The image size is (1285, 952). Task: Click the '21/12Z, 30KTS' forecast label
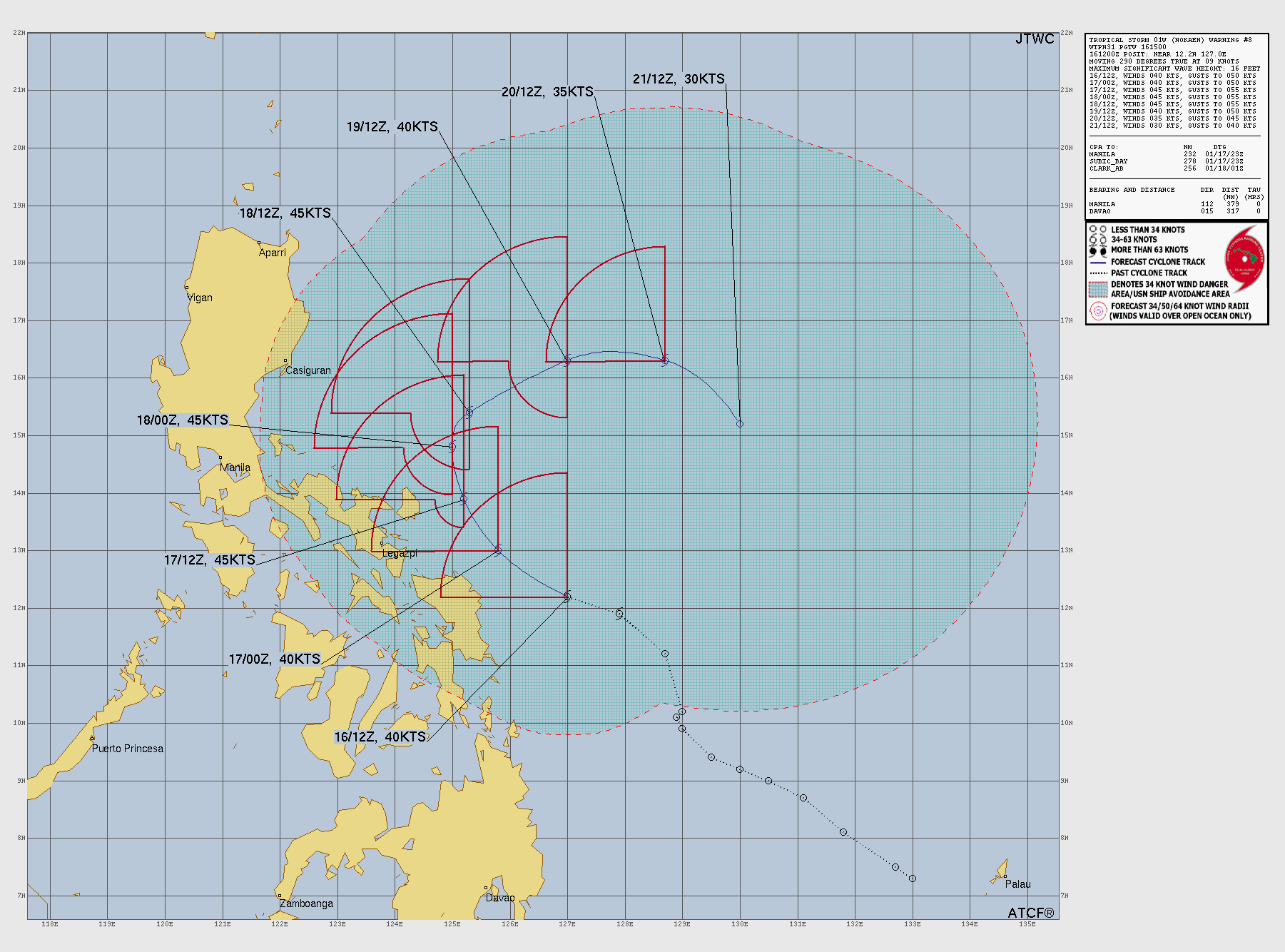[679, 79]
